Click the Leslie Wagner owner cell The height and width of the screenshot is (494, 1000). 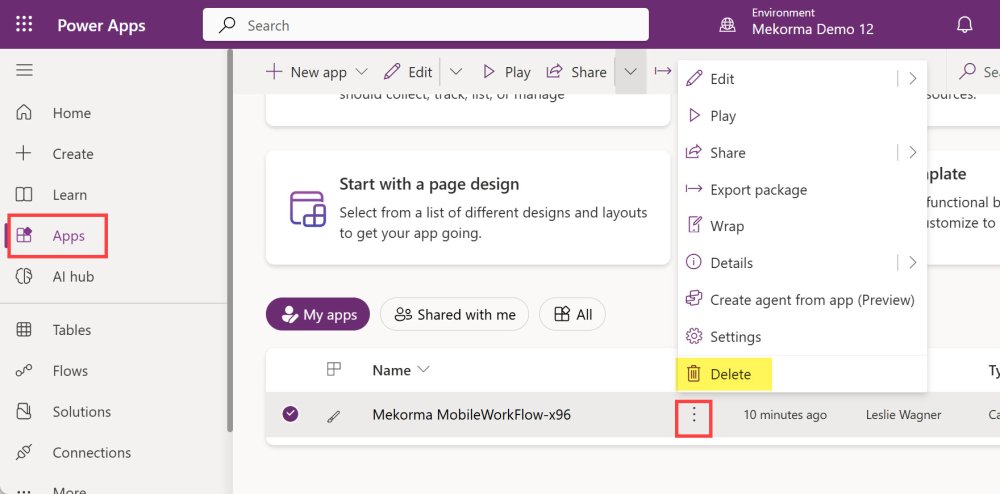coord(903,415)
